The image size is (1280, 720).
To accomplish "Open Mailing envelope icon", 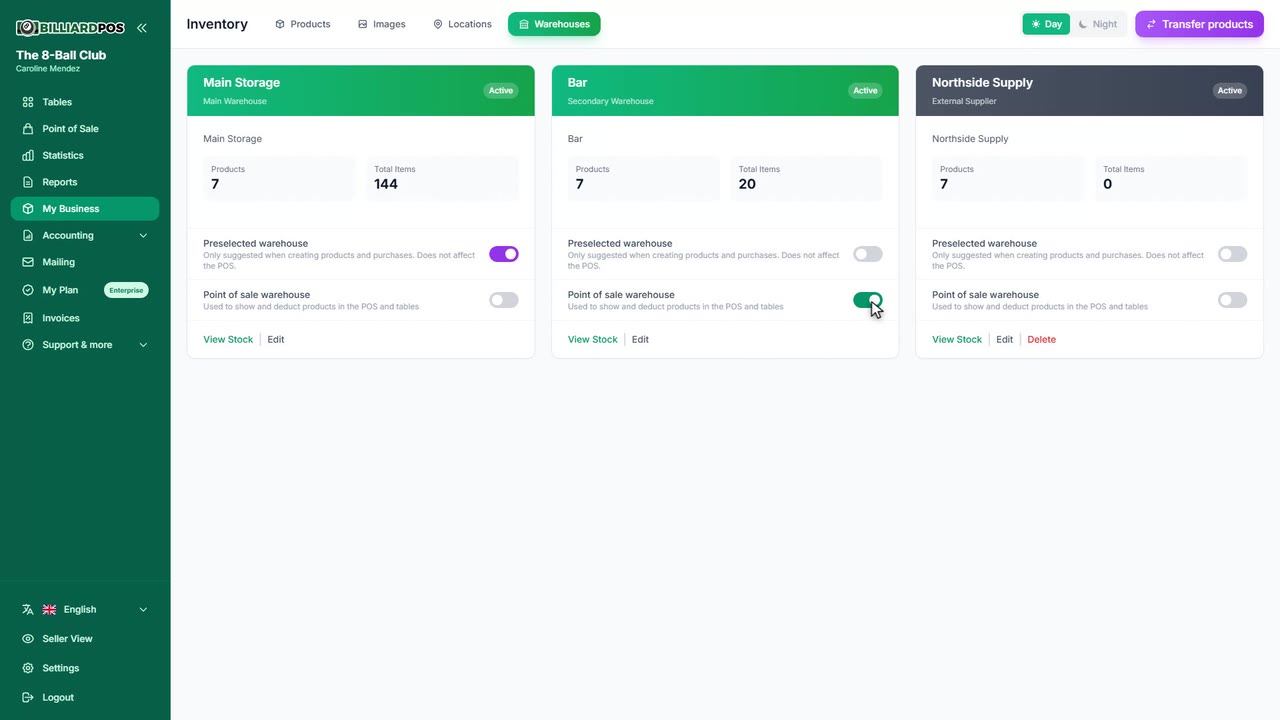I will coord(28,262).
